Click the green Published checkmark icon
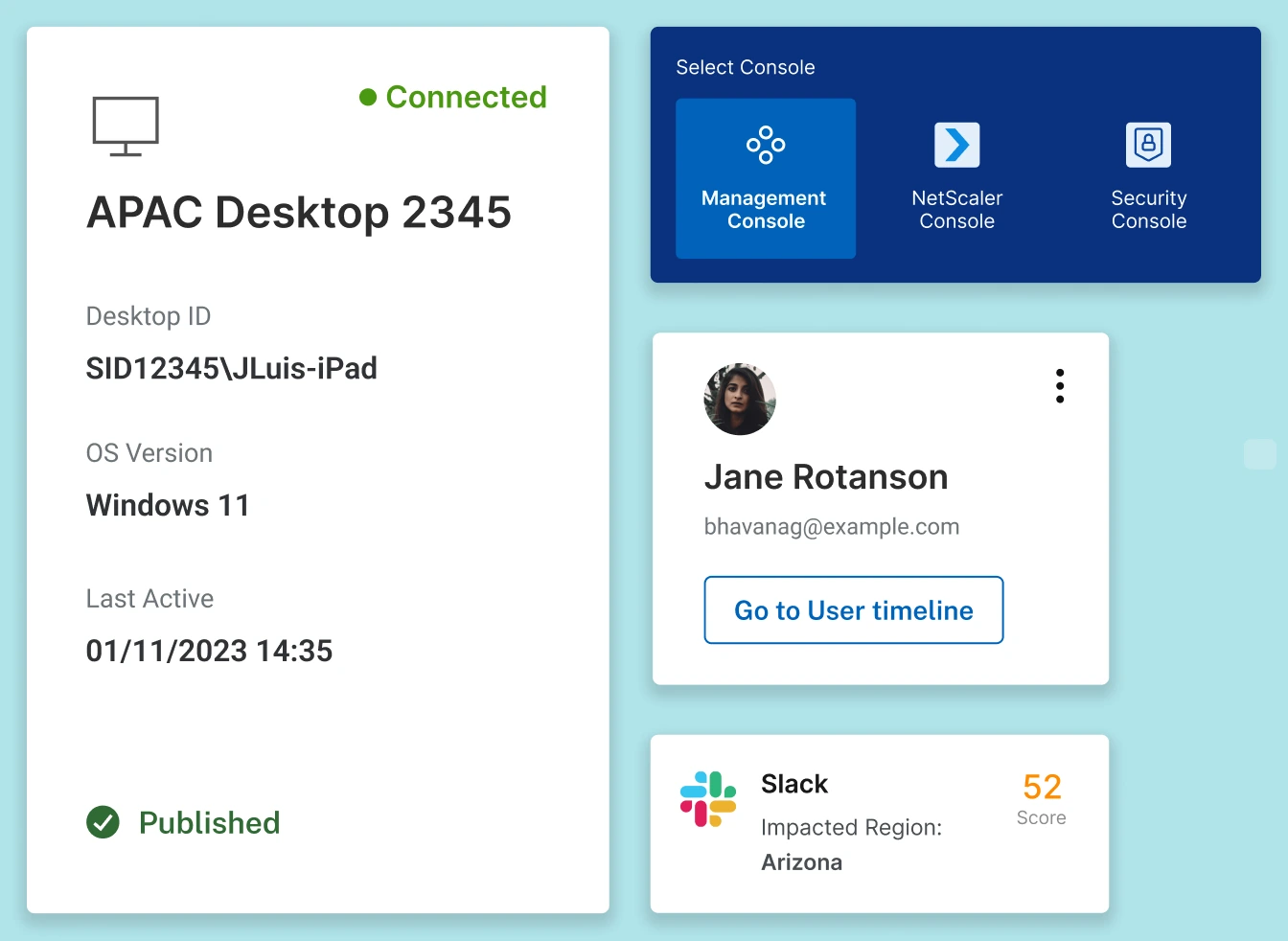1288x941 pixels. (103, 822)
